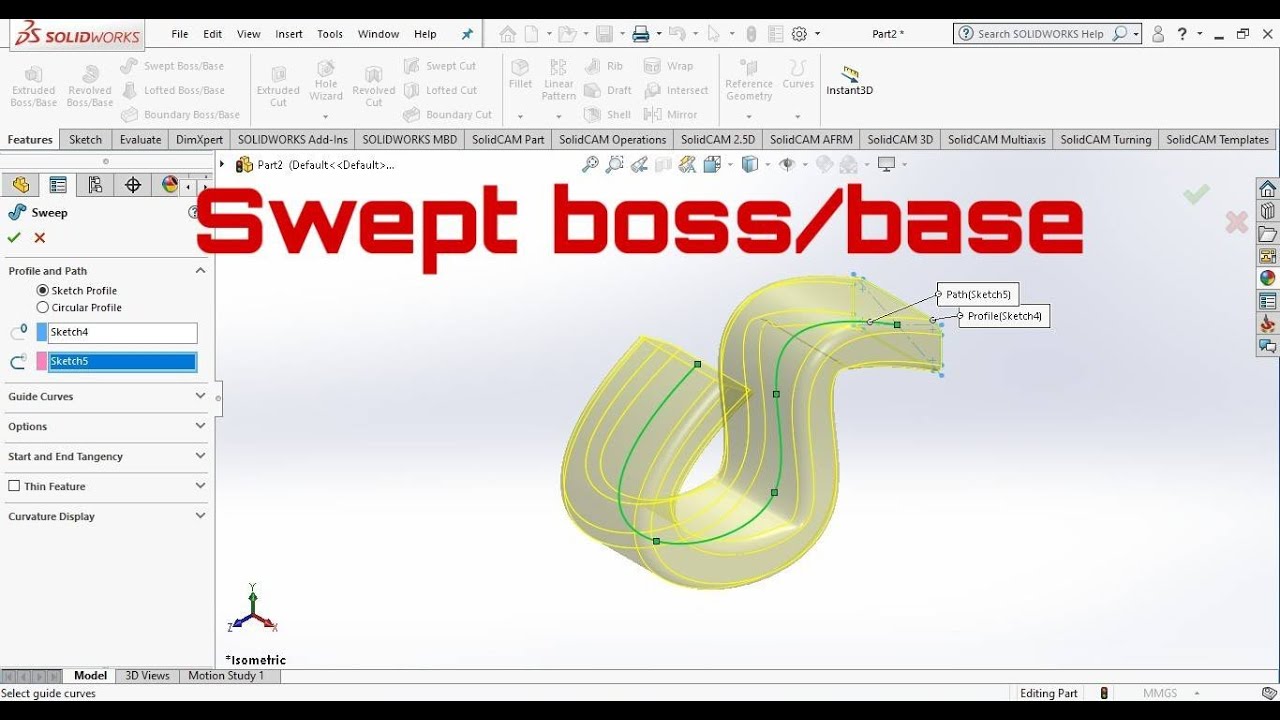Click the Home icon in the top toolbar
The width and height of the screenshot is (1280, 720).
(508, 34)
